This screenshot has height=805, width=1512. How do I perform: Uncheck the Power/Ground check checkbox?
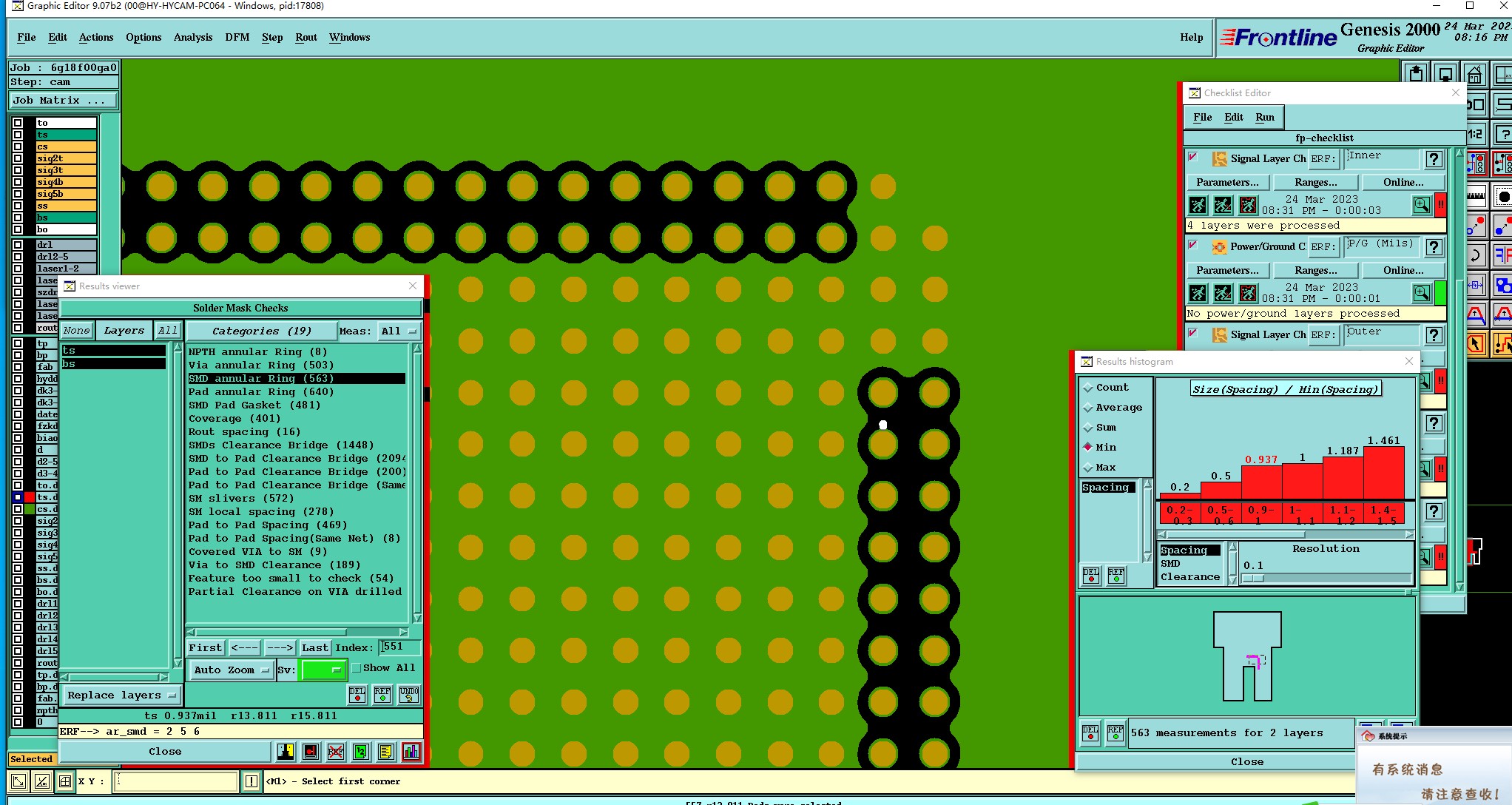coord(1192,246)
